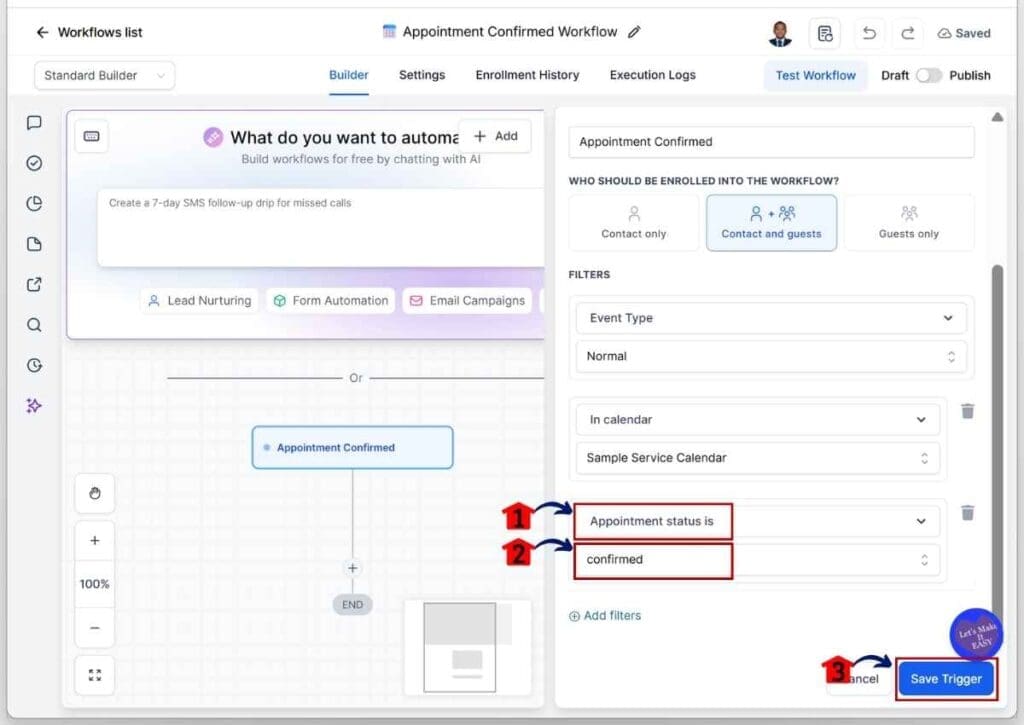Open the Standard Builder dropdown

pos(104,76)
